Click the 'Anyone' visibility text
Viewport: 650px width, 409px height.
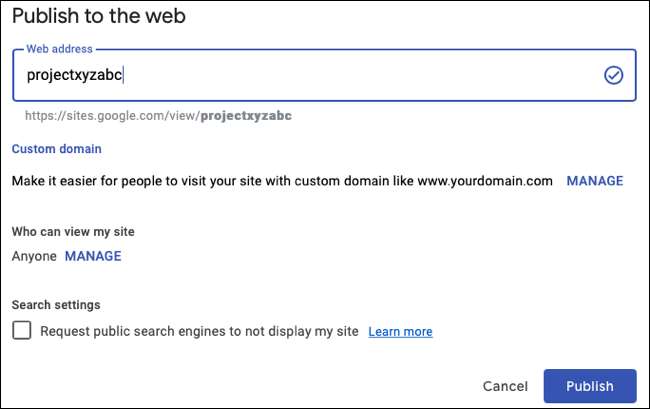pyautogui.click(x=34, y=256)
